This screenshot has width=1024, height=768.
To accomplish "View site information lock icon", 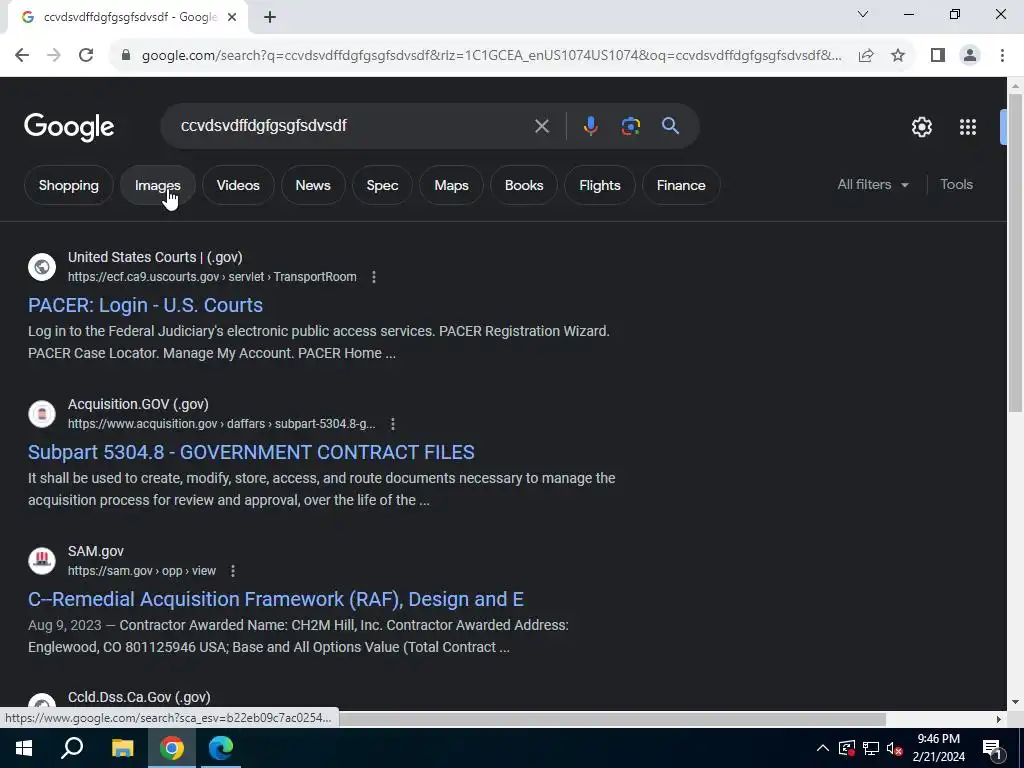I will coord(126,55).
